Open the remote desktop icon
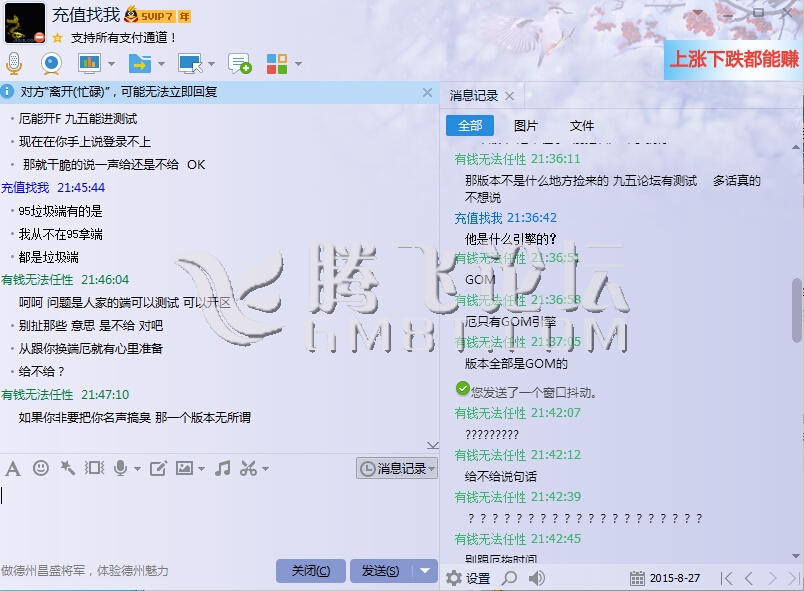Image resolution: width=804 pixels, height=591 pixels. pyautogui.click(x=190, y=64)
